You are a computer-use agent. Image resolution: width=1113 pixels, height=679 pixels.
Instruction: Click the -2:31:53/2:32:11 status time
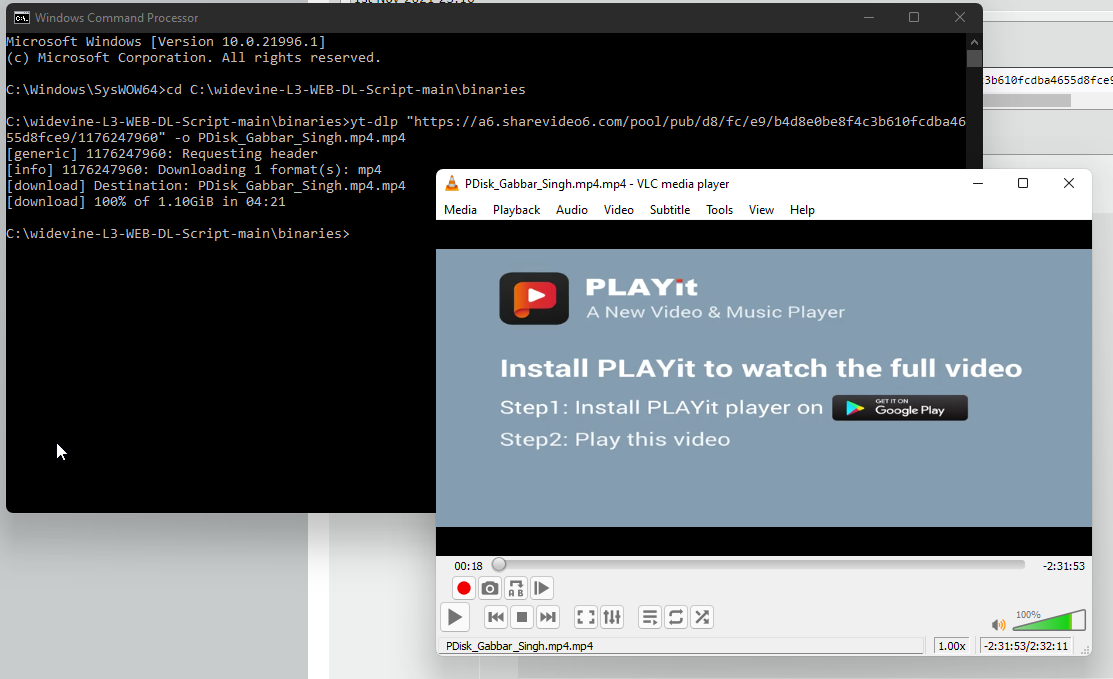[1026, 646]
